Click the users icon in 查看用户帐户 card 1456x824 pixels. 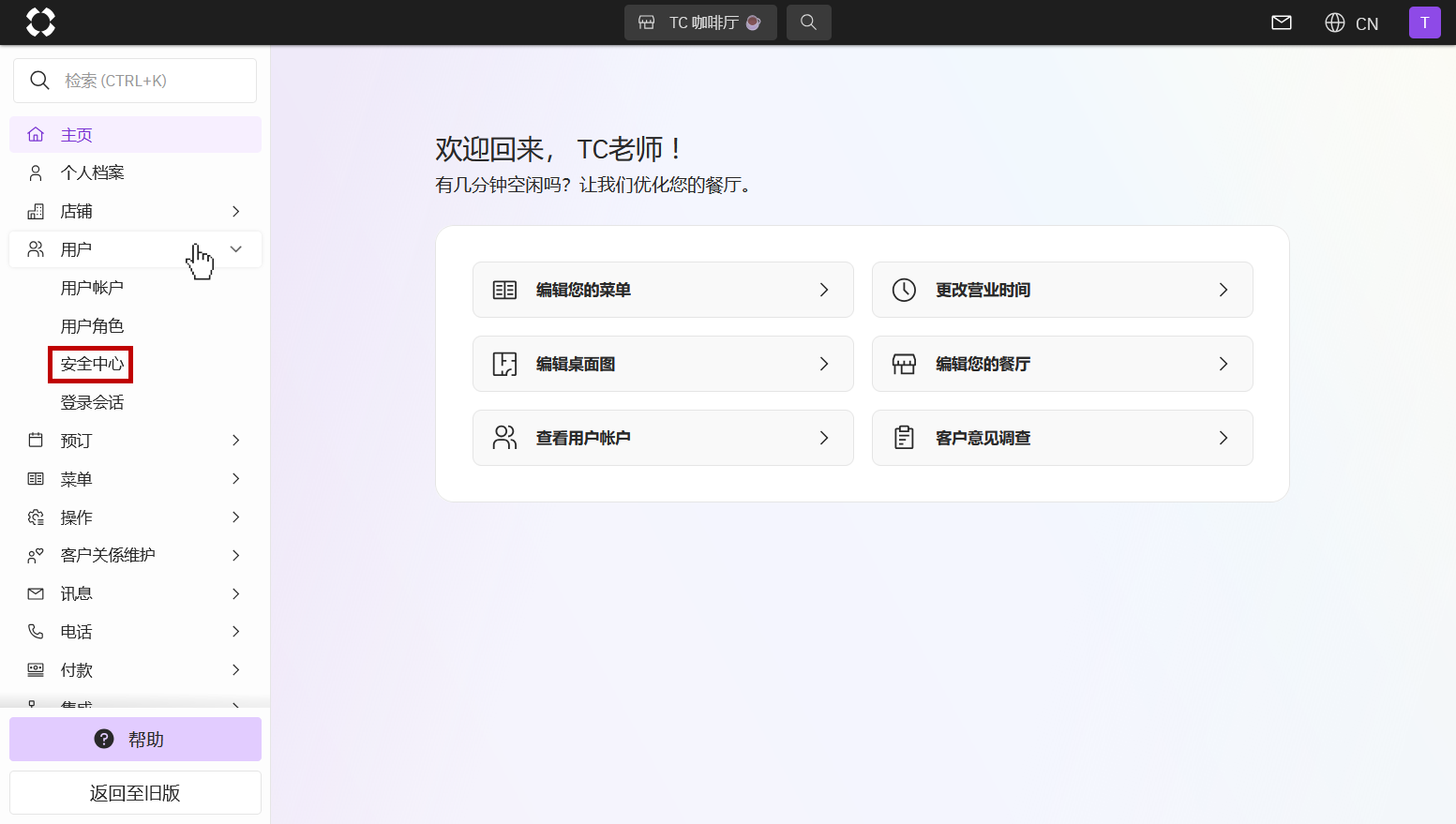click(504, 438)
